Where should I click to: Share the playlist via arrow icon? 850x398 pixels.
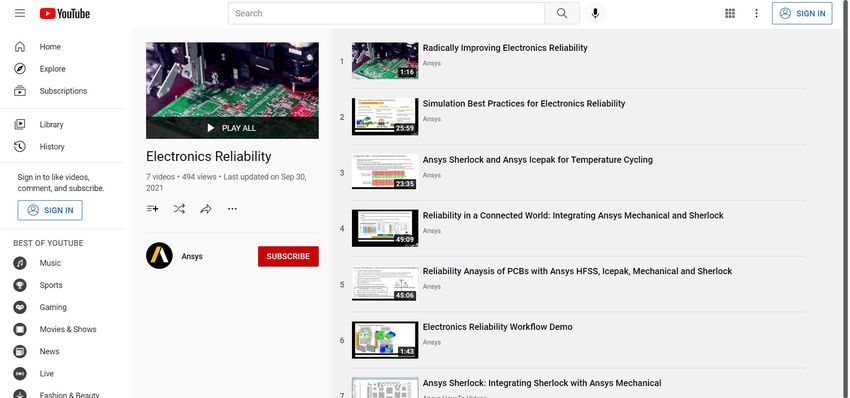coord(205,209)
